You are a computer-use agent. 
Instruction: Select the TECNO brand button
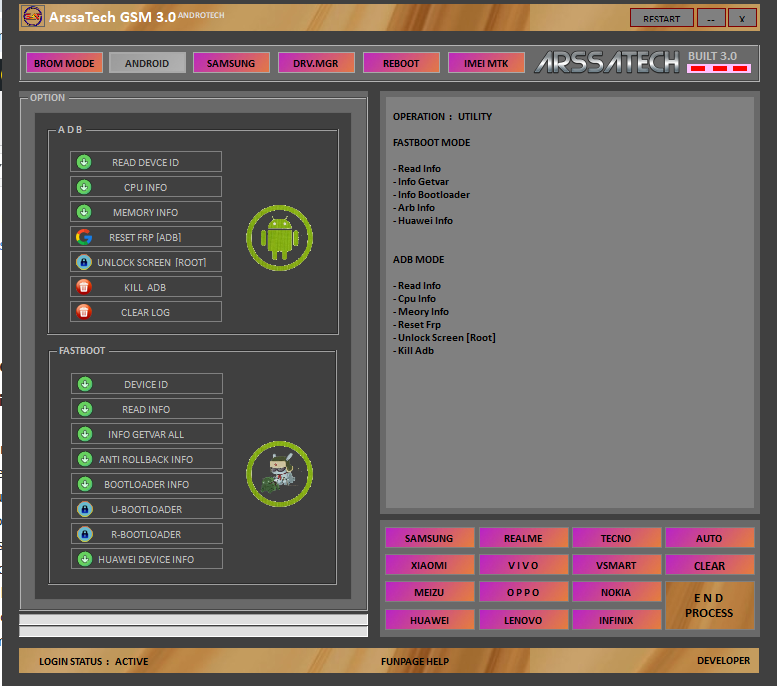[x=616, y=538]
